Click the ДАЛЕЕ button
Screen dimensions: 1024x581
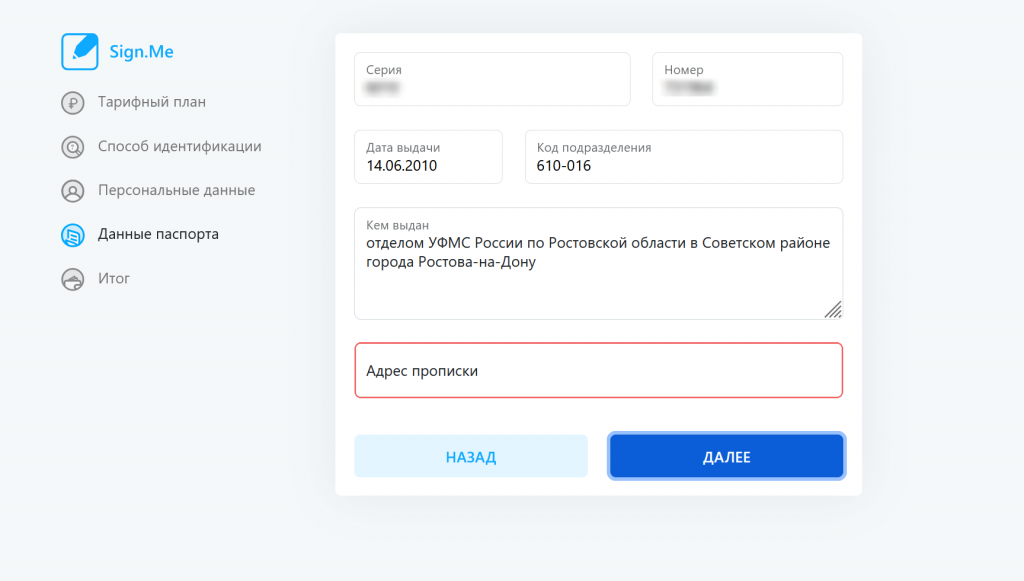[726, 456]
